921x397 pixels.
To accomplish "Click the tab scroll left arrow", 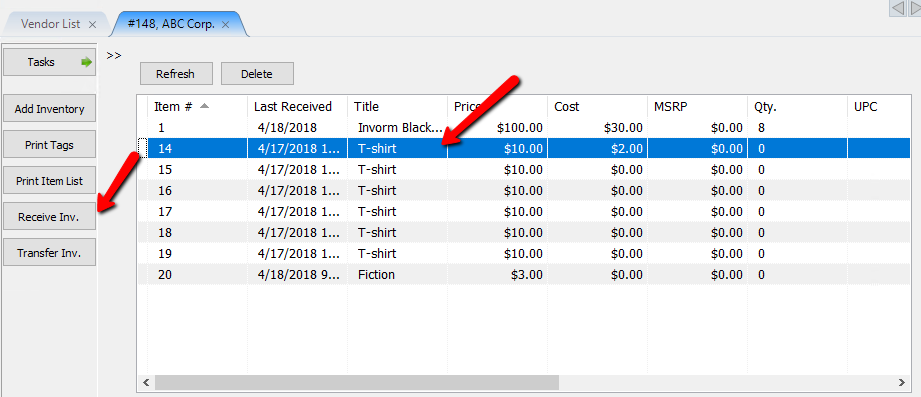I will 897,8.
